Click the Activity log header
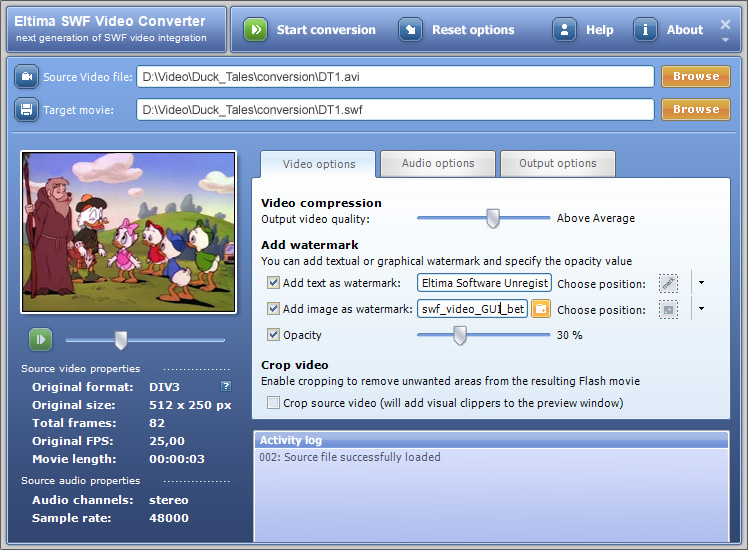The image size is (748, 550). tap(491, 440)
